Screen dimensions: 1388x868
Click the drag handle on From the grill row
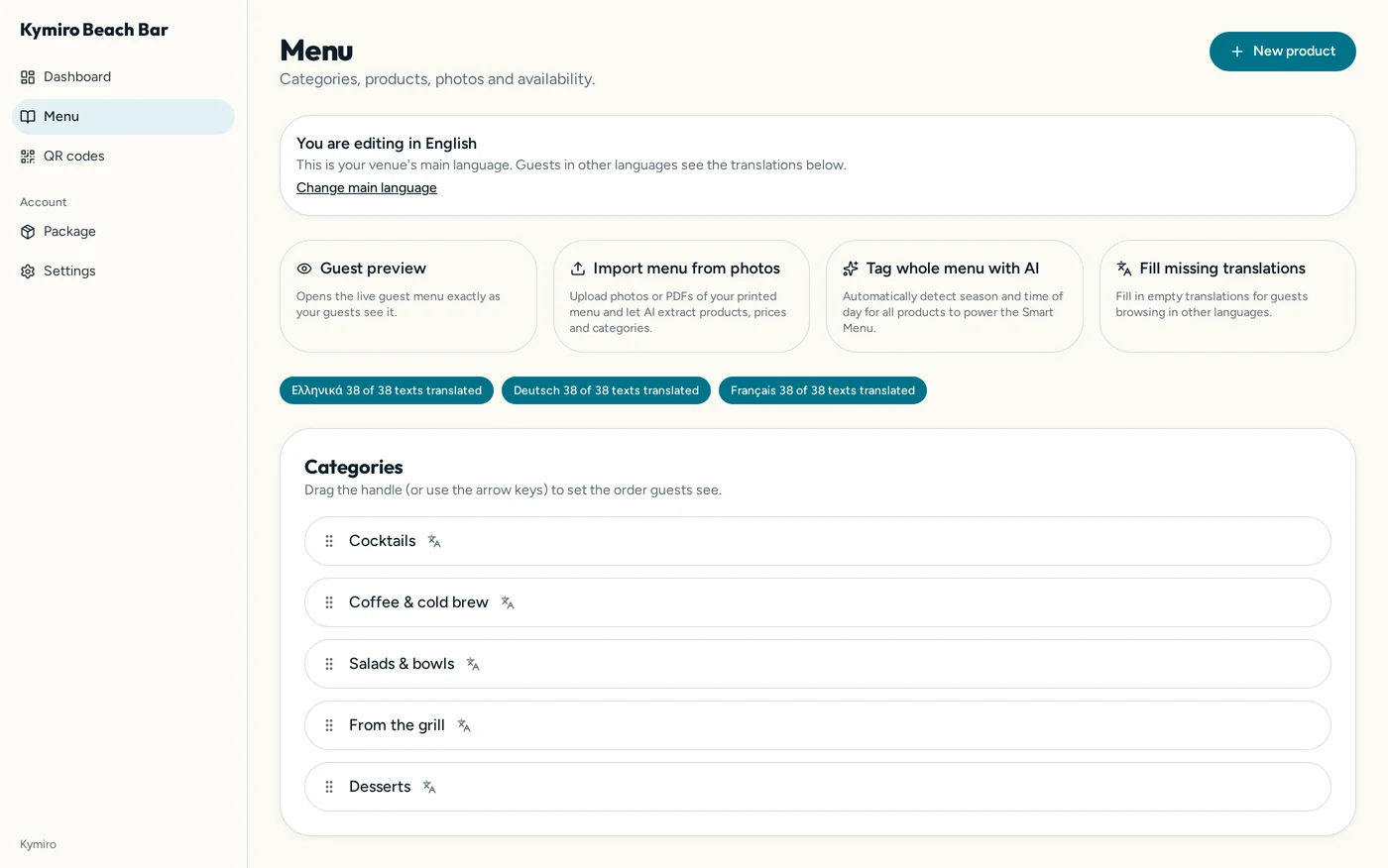click(x=329, y=725)
